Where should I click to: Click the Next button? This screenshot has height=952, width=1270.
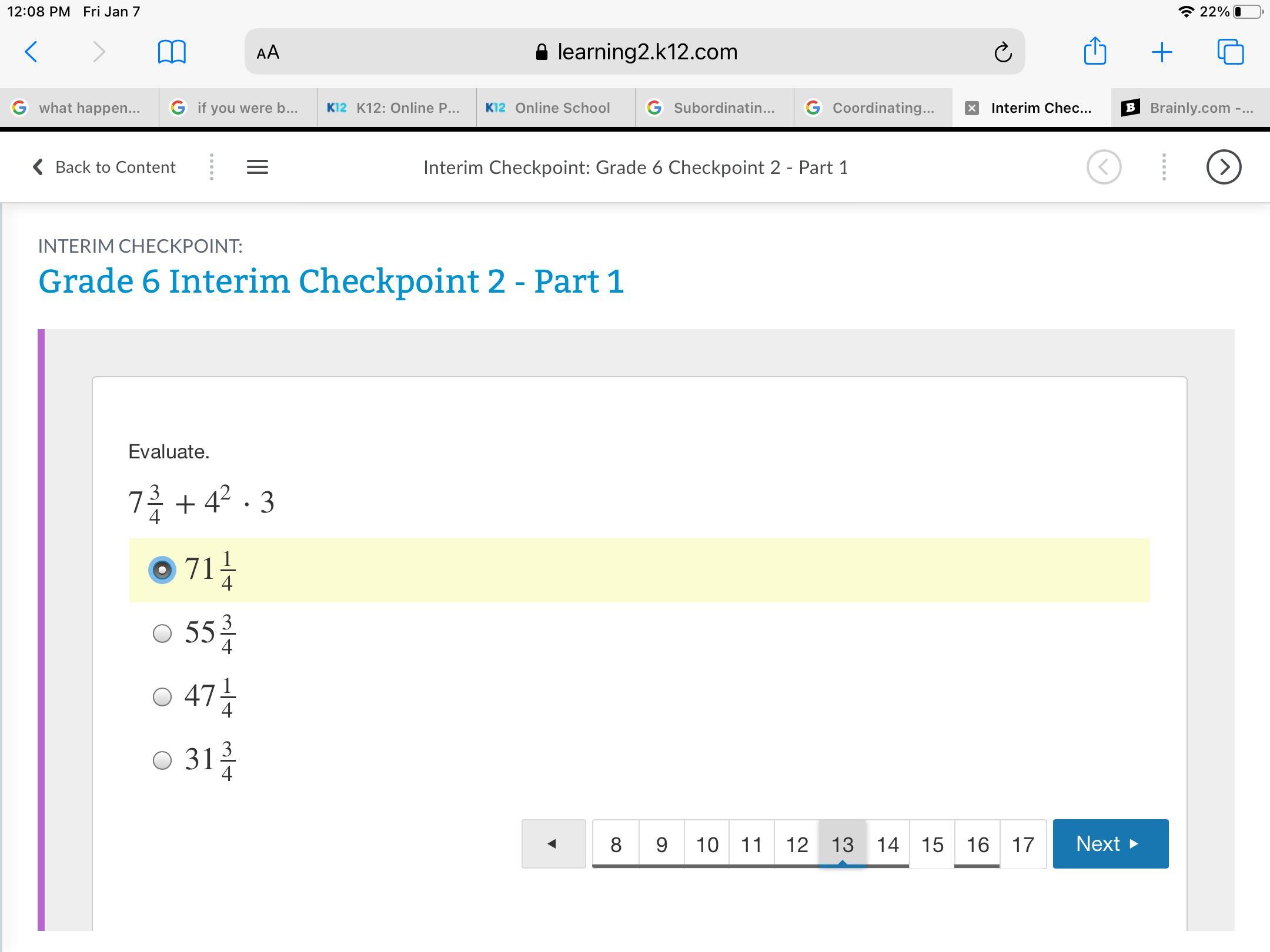[x=1110, y=844]
